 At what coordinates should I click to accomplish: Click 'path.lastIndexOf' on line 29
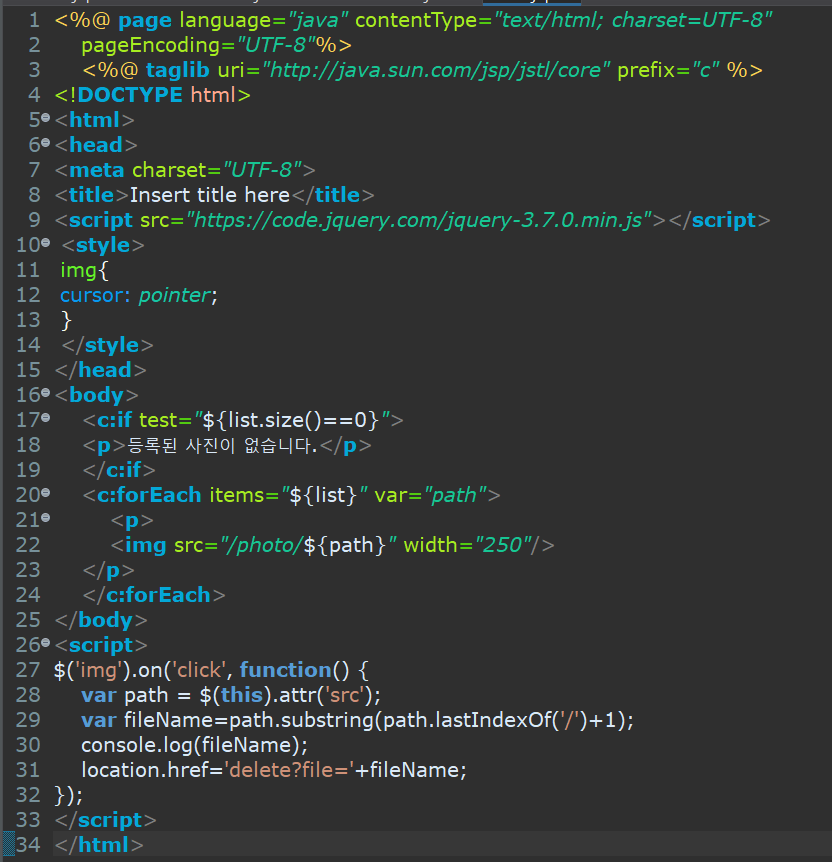(467, 720)
